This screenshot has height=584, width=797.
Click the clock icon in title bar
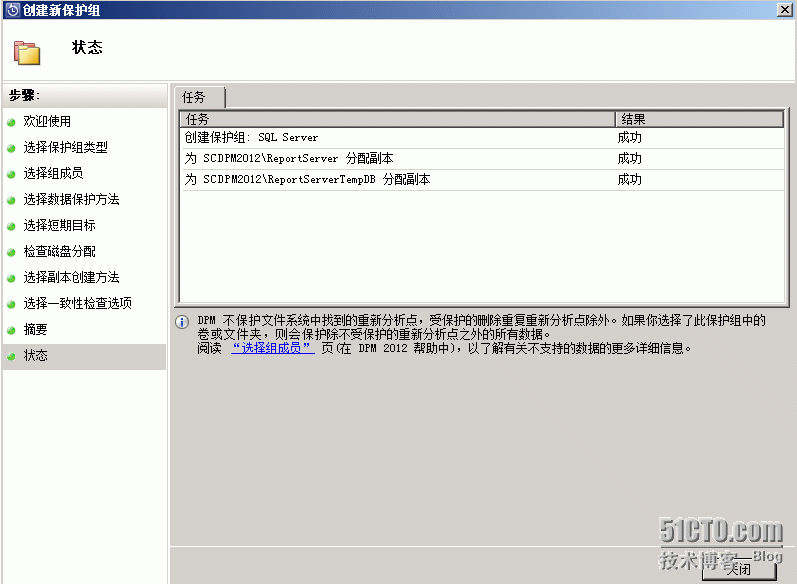[12, 10]
